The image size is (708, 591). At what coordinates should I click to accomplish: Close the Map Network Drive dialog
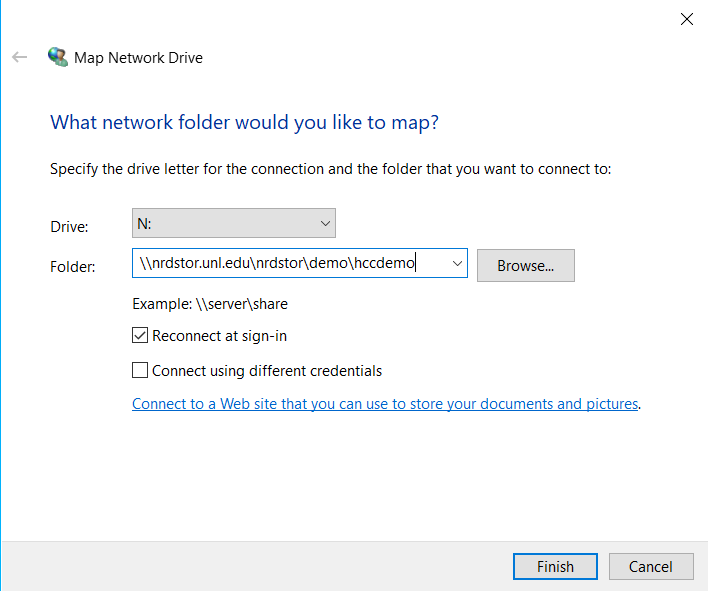(687, 19)
